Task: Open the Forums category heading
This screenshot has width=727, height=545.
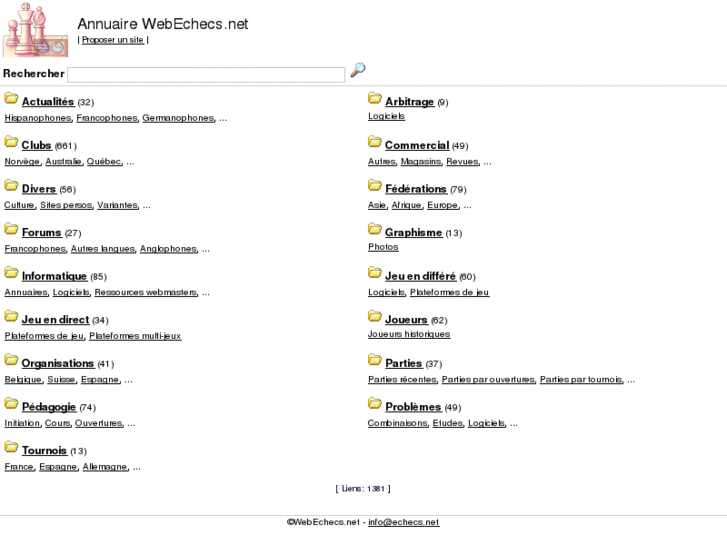Action: tap(42, 232)
